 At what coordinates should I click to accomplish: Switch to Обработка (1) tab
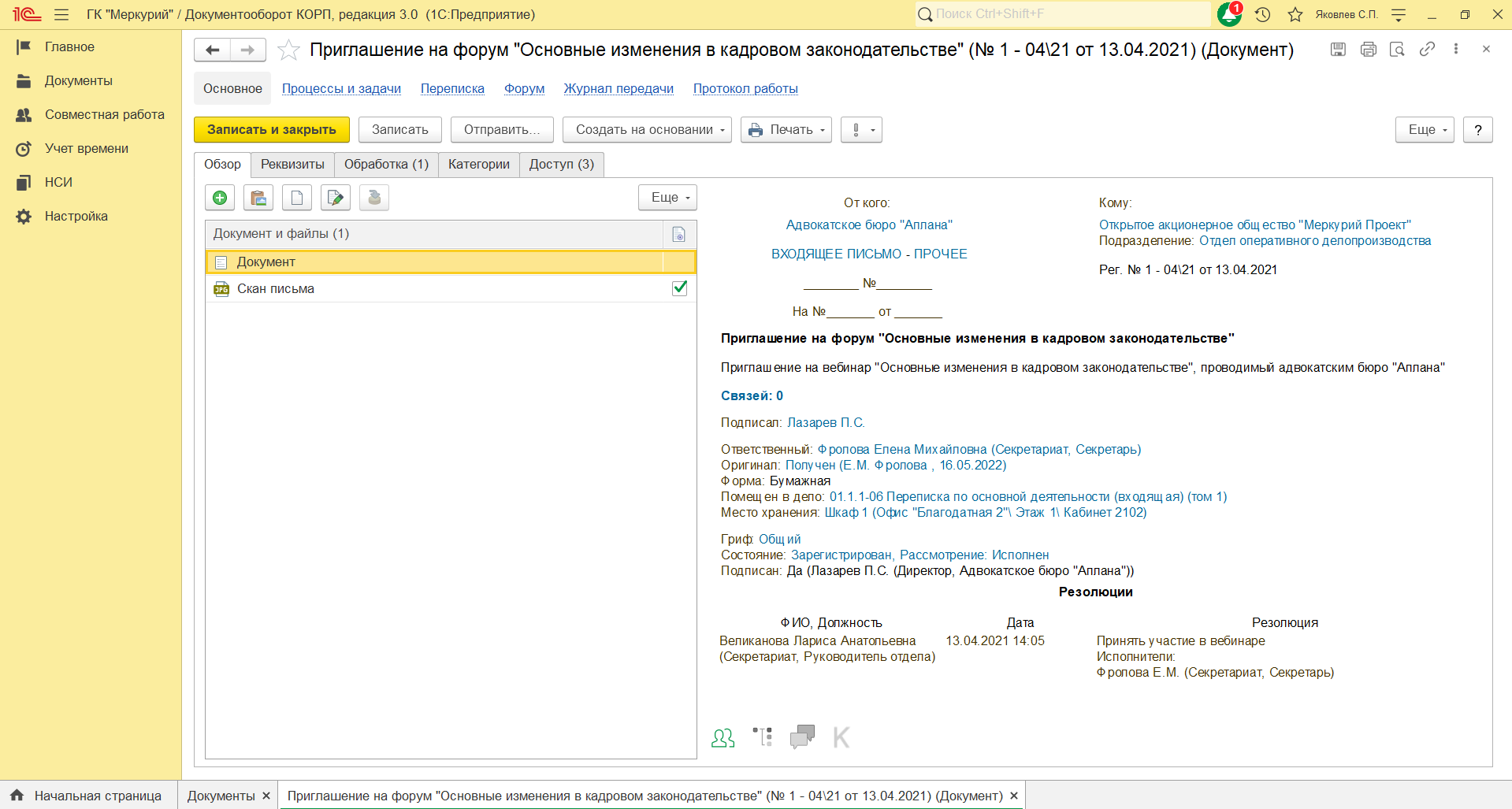point(386,165)
